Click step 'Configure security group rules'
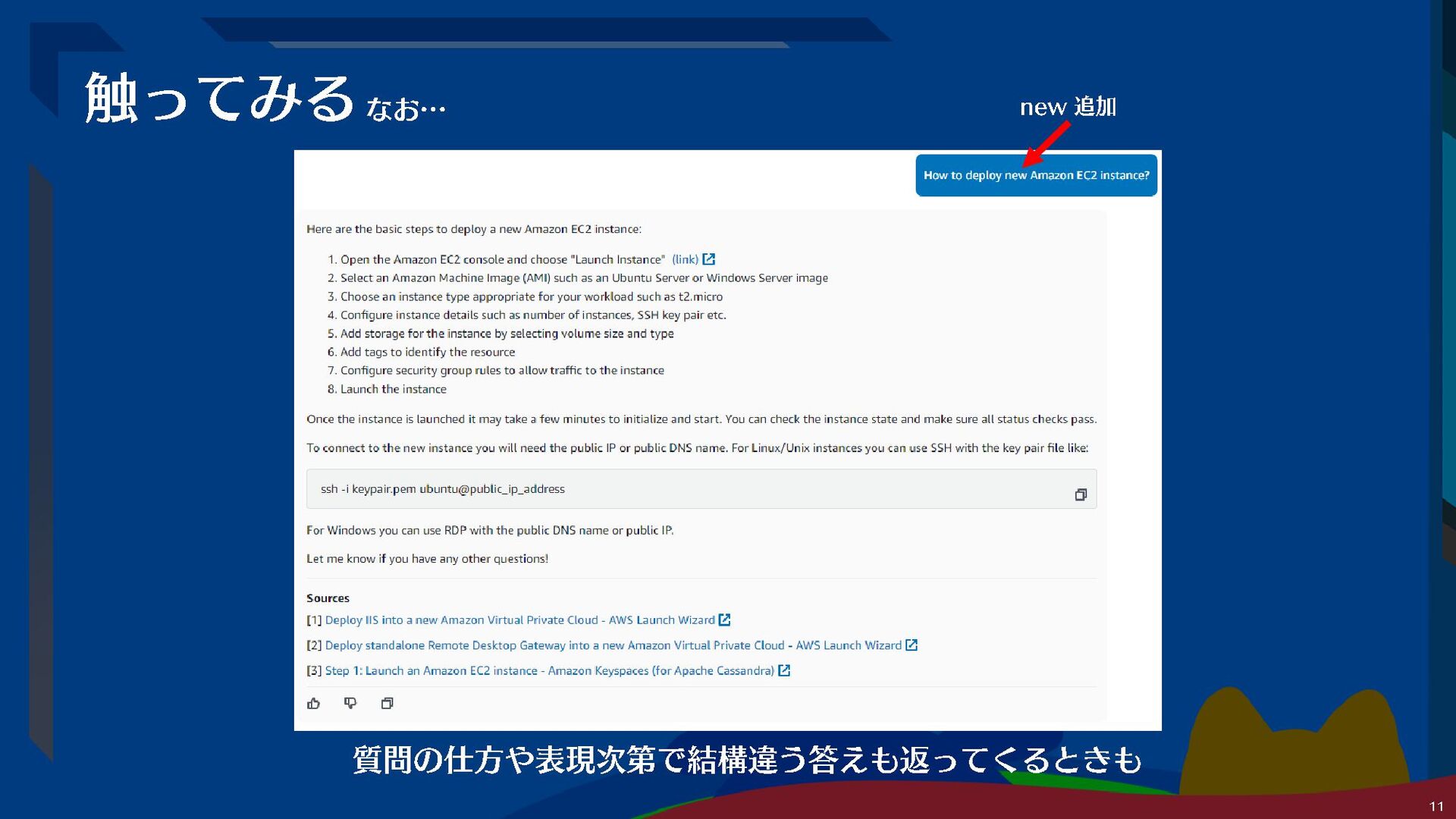This screenshot has height=819, width=1456. 496,370
